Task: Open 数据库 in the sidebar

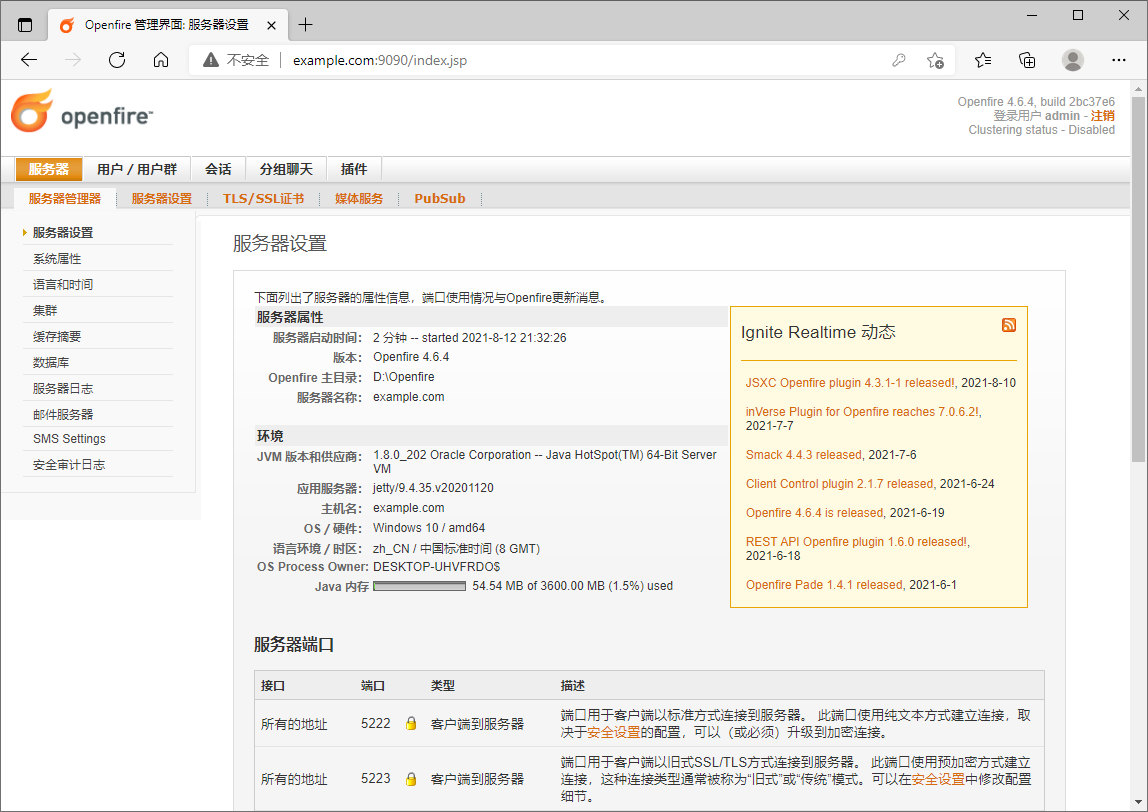Action: [51, 362]
